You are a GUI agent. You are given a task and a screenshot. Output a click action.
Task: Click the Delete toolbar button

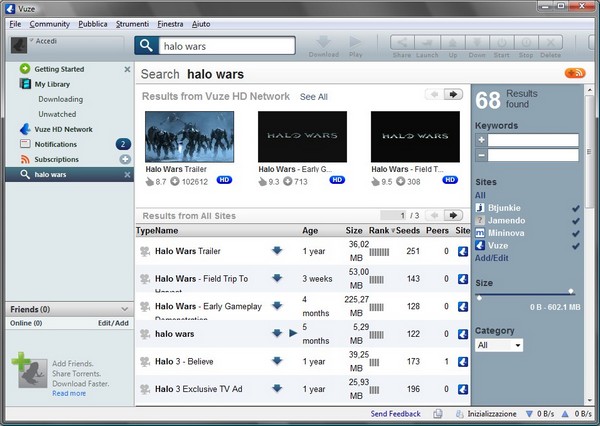[550, 42]
